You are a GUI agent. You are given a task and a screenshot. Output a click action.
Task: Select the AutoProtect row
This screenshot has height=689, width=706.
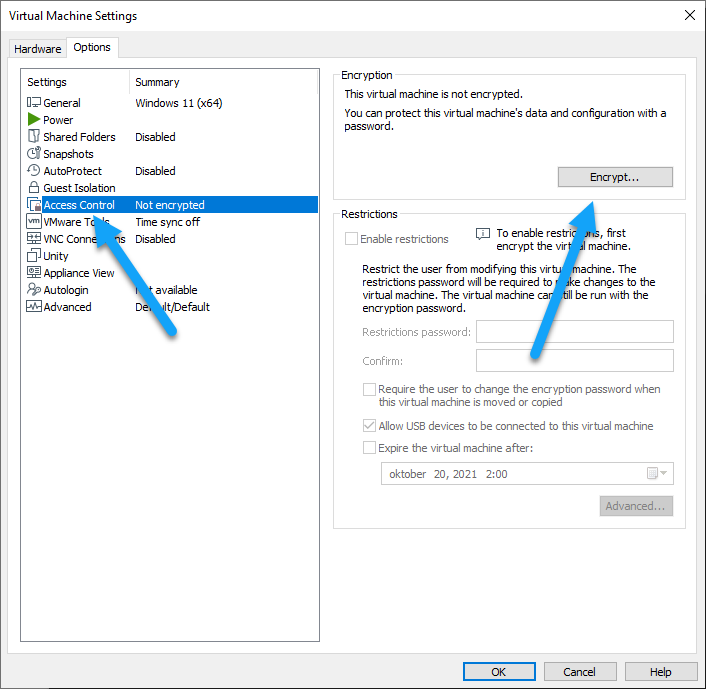pyautogui.click(x=171, y=171)
